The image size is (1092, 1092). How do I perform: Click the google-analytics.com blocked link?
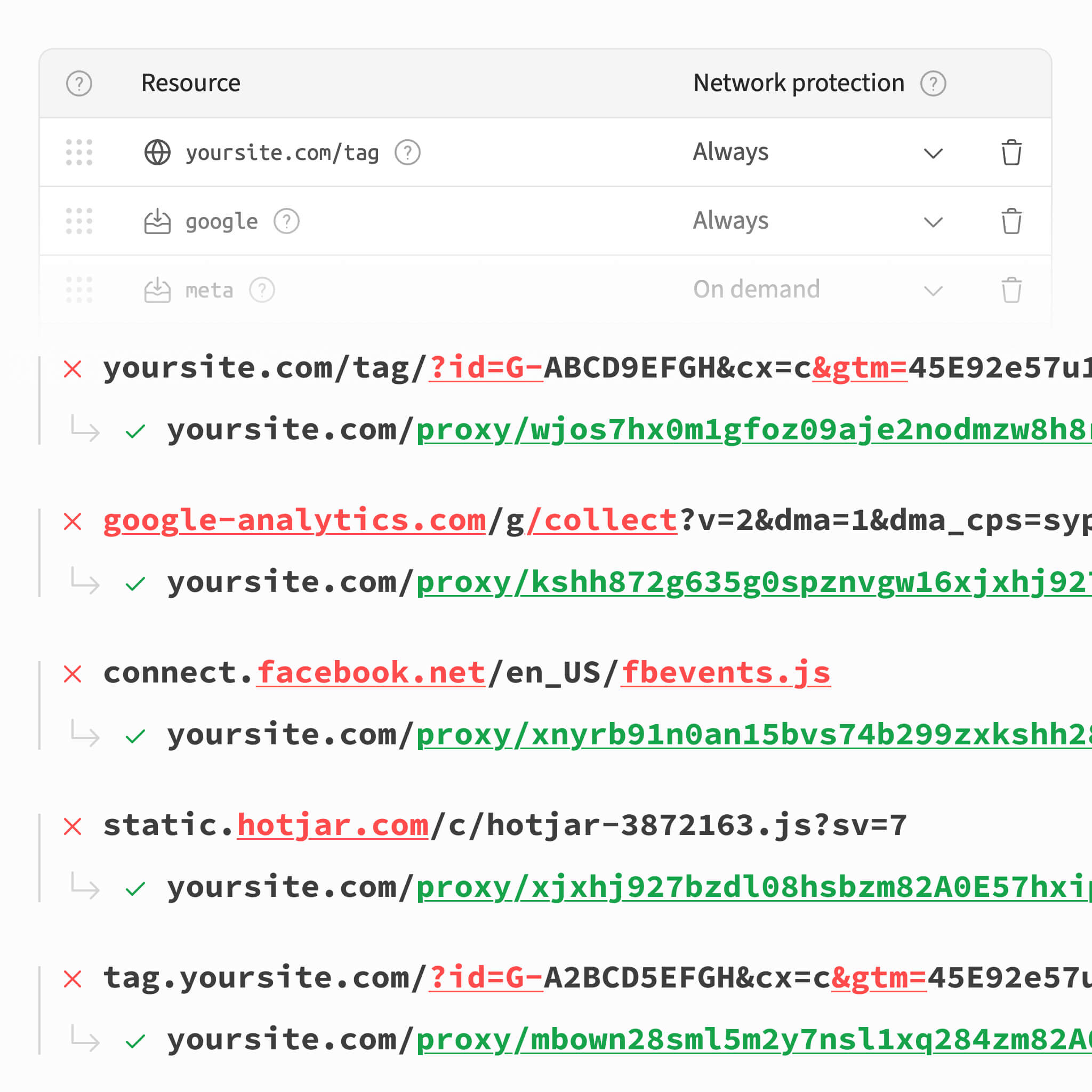click(294, 520)
